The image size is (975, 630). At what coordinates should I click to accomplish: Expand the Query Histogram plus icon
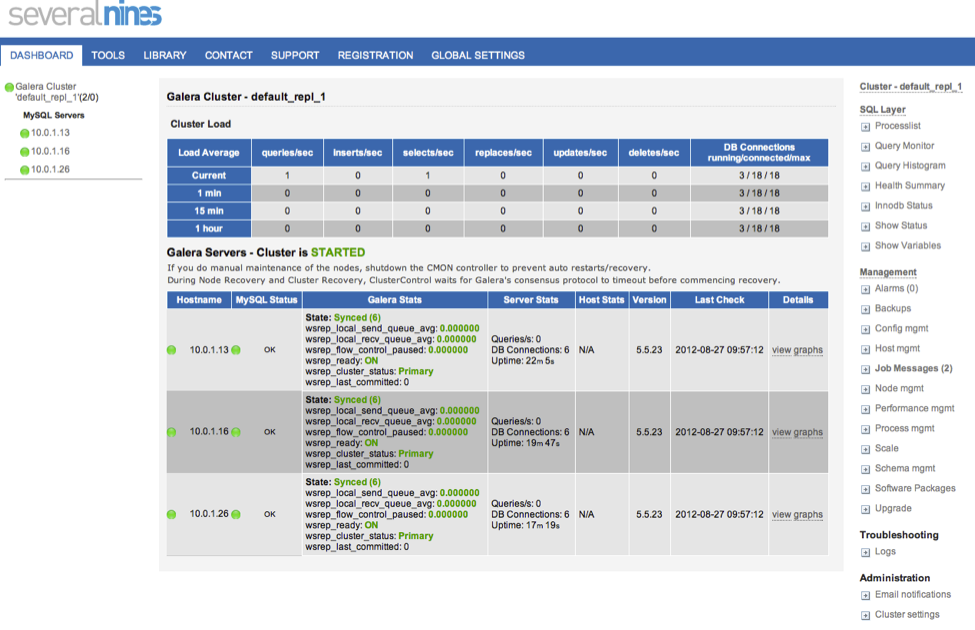click(x=865, y=167)
